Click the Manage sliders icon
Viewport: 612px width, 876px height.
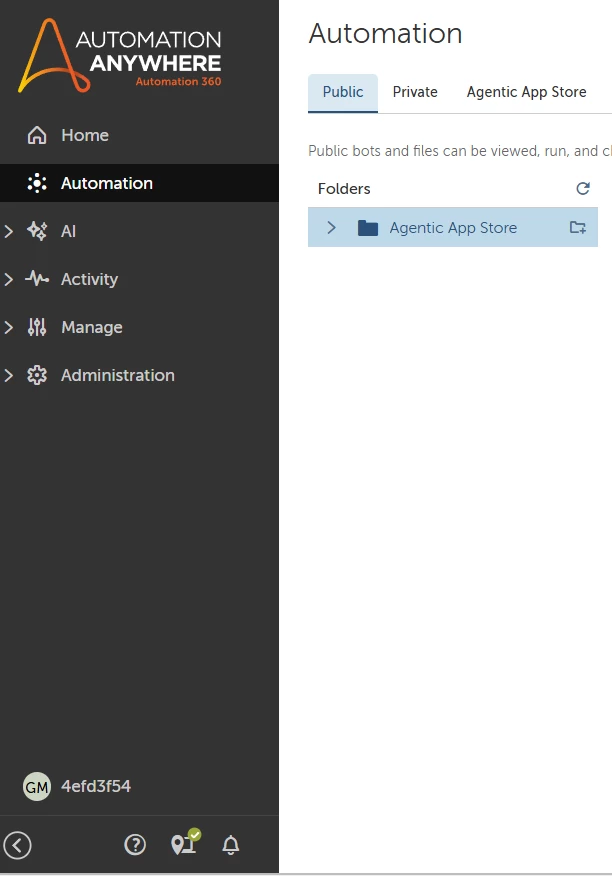37,327
